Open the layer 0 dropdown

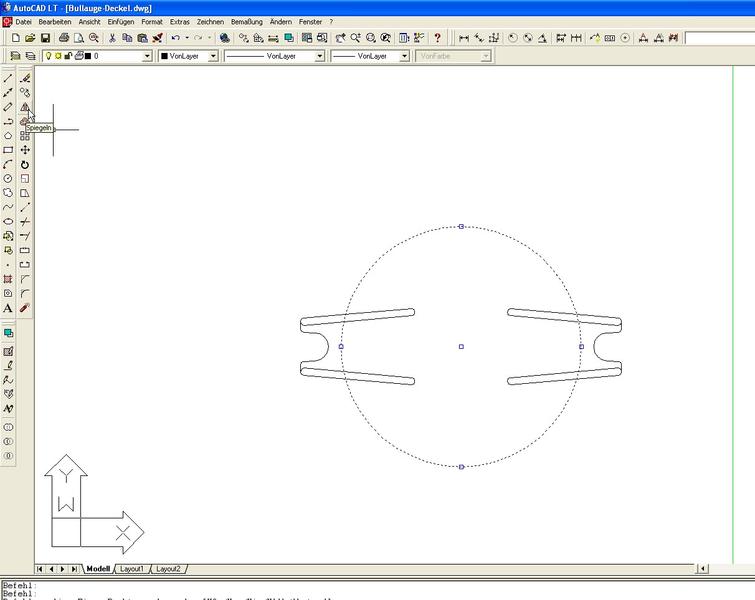click(x=147, y=56)
